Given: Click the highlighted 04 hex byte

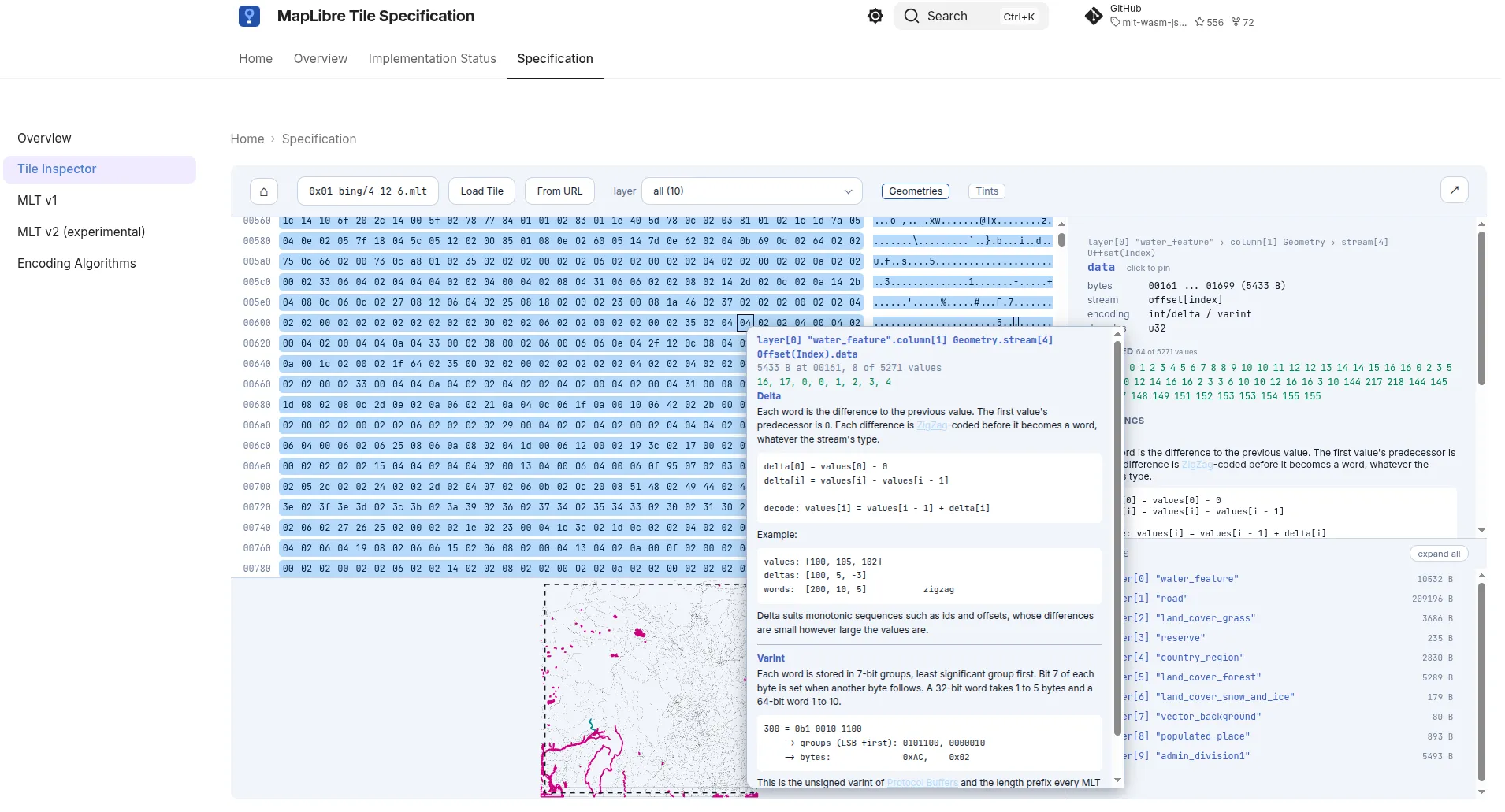Looking at the screenshot, I should [745, 323].
